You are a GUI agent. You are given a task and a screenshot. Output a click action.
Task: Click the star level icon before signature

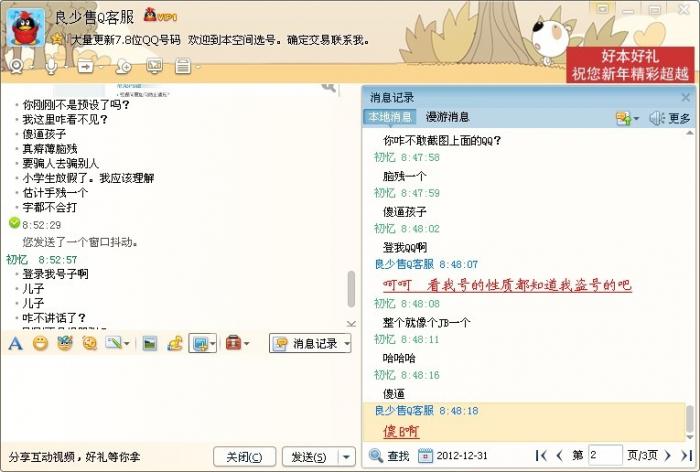coord(57,39)
